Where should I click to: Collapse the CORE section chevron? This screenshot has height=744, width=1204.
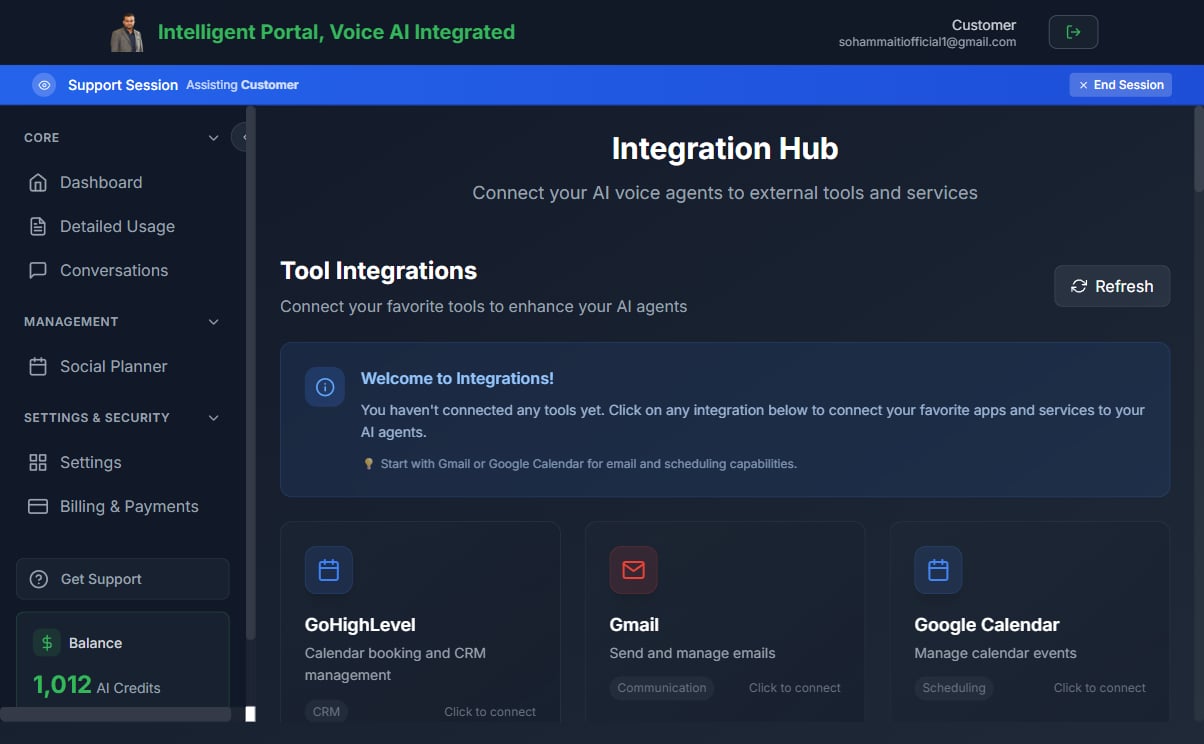point(213,138)
